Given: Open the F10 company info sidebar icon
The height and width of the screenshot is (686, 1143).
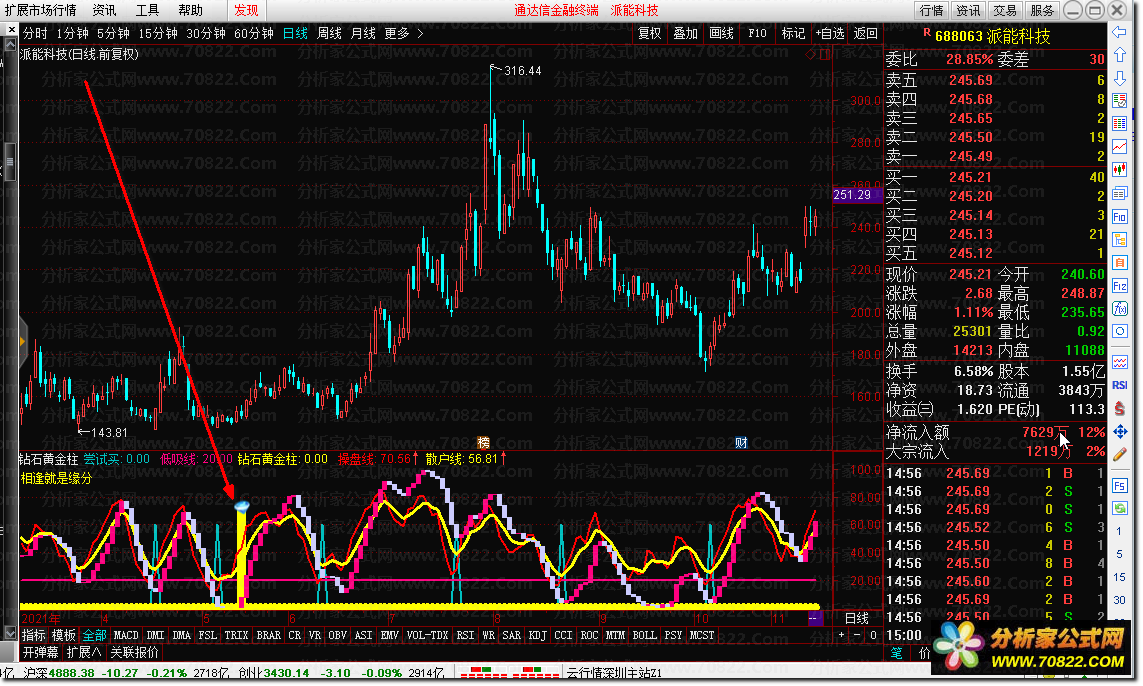Looking at the screenshot, I should [1120, 217].
